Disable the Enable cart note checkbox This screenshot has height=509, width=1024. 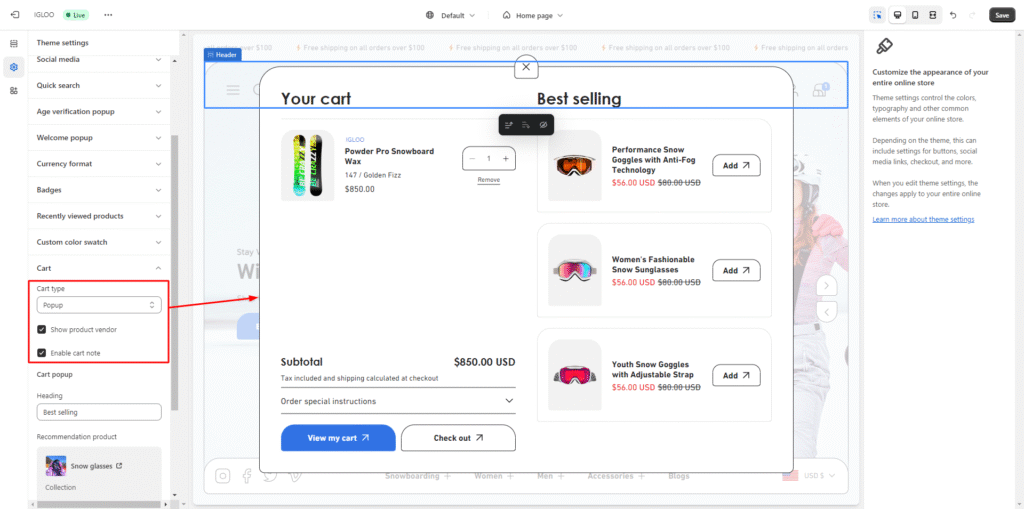[42, 353]
